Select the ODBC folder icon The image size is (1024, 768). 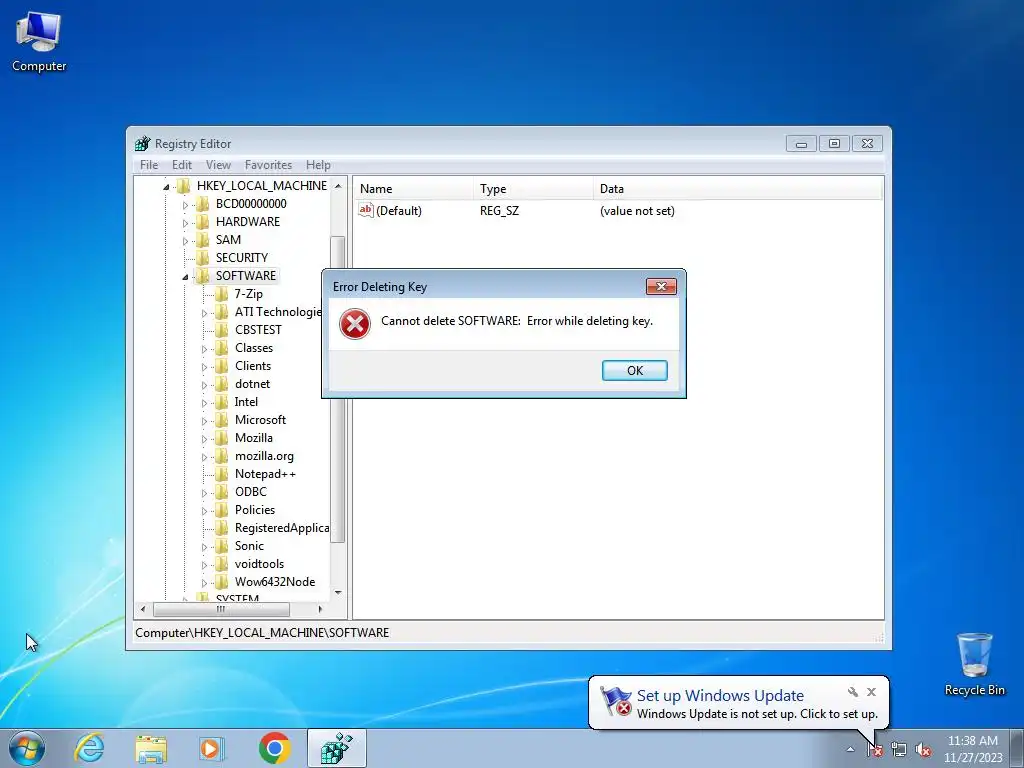point(221,492)
